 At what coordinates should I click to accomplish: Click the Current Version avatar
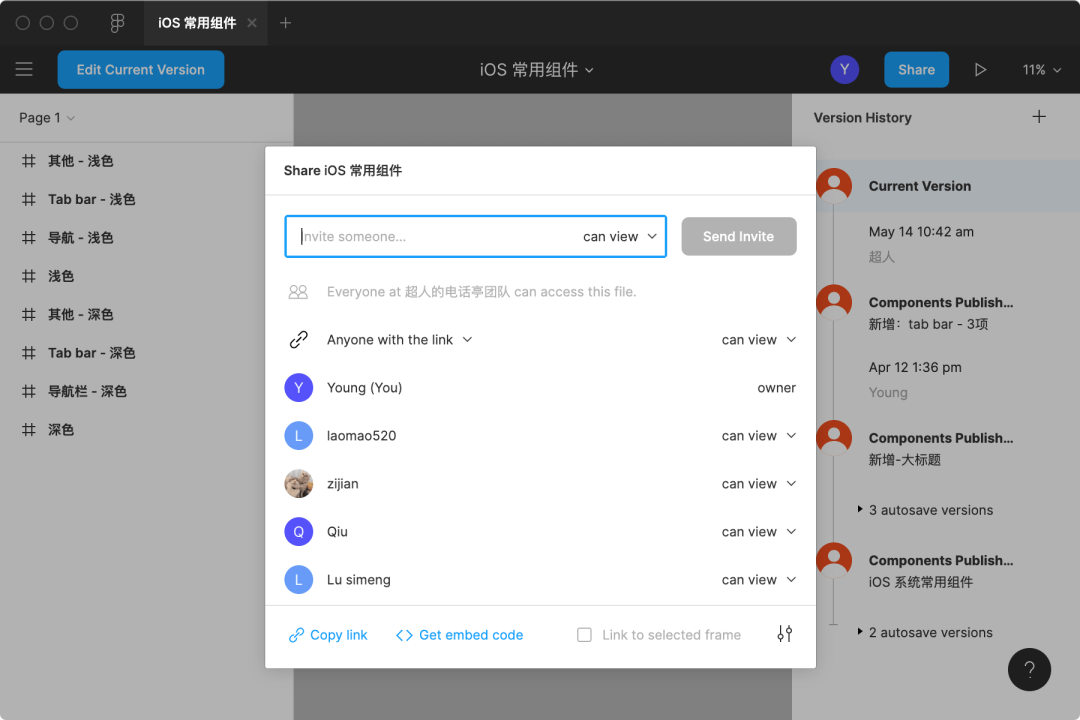834,186
